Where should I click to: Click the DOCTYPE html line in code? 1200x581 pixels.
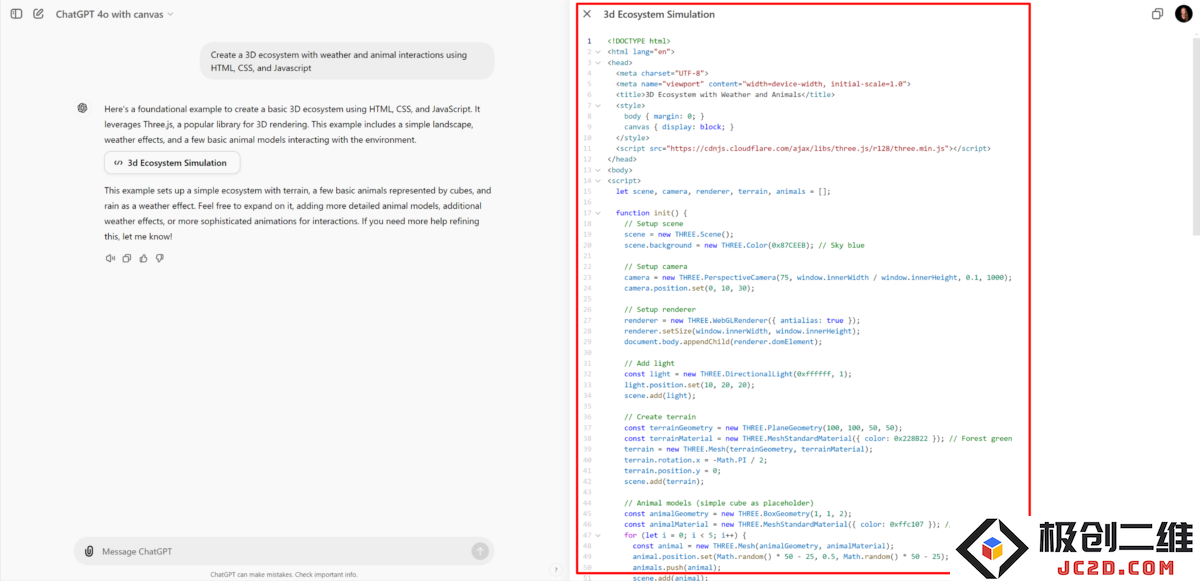tap(639, 41)
